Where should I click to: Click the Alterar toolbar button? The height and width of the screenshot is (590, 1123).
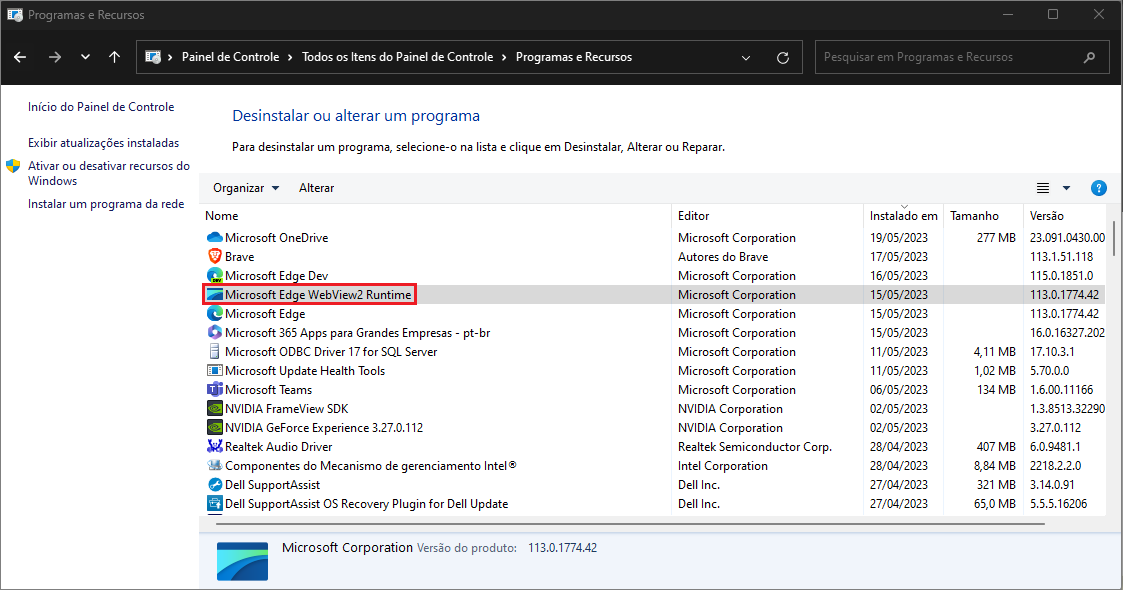click(x=317, y=188)
